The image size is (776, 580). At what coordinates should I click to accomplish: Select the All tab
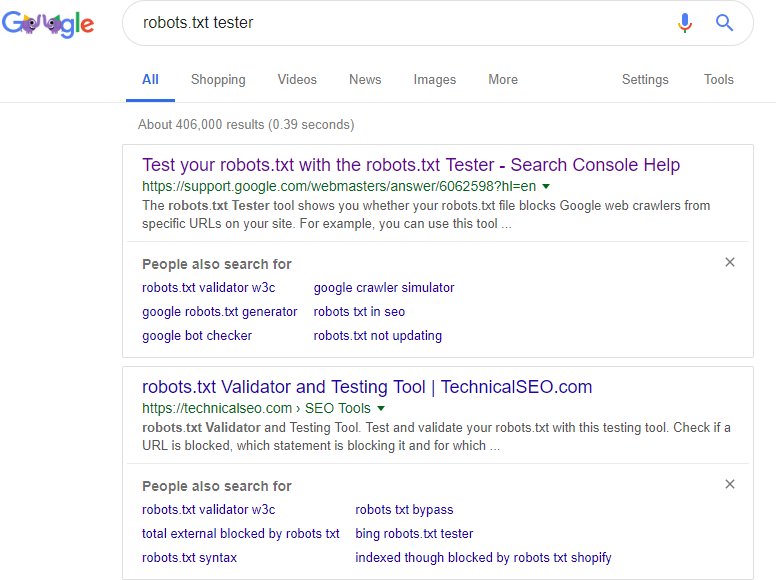150,80
